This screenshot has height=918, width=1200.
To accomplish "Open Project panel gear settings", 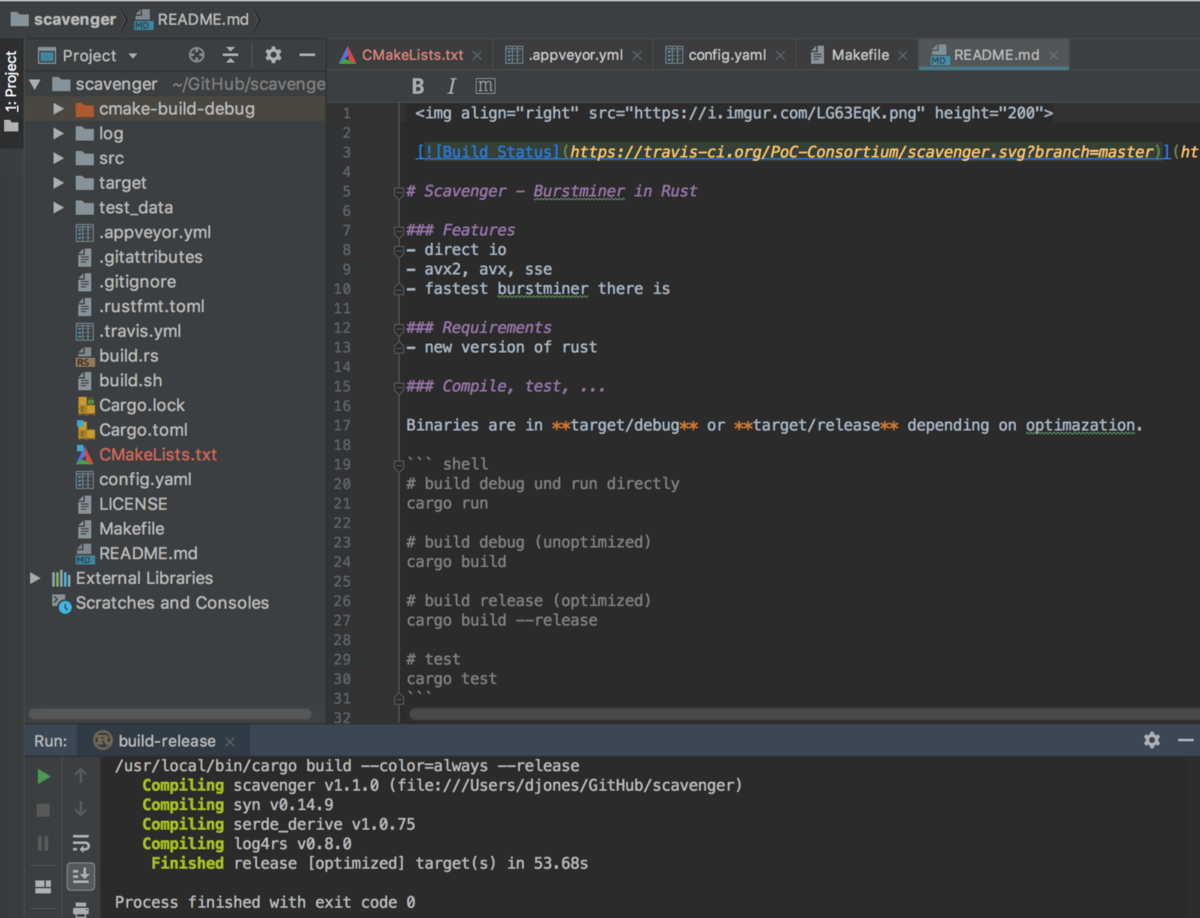I will click(x=273, y=55).
